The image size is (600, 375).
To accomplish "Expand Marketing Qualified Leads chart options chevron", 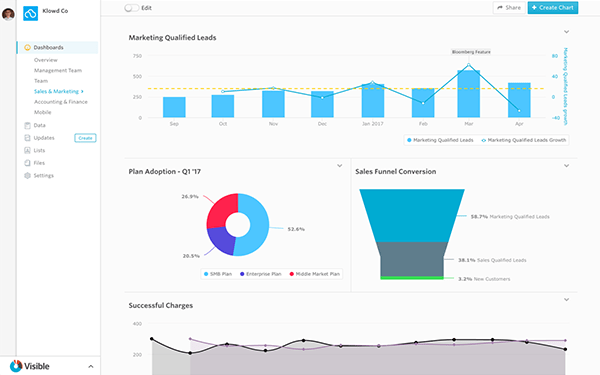I will 566,32.
